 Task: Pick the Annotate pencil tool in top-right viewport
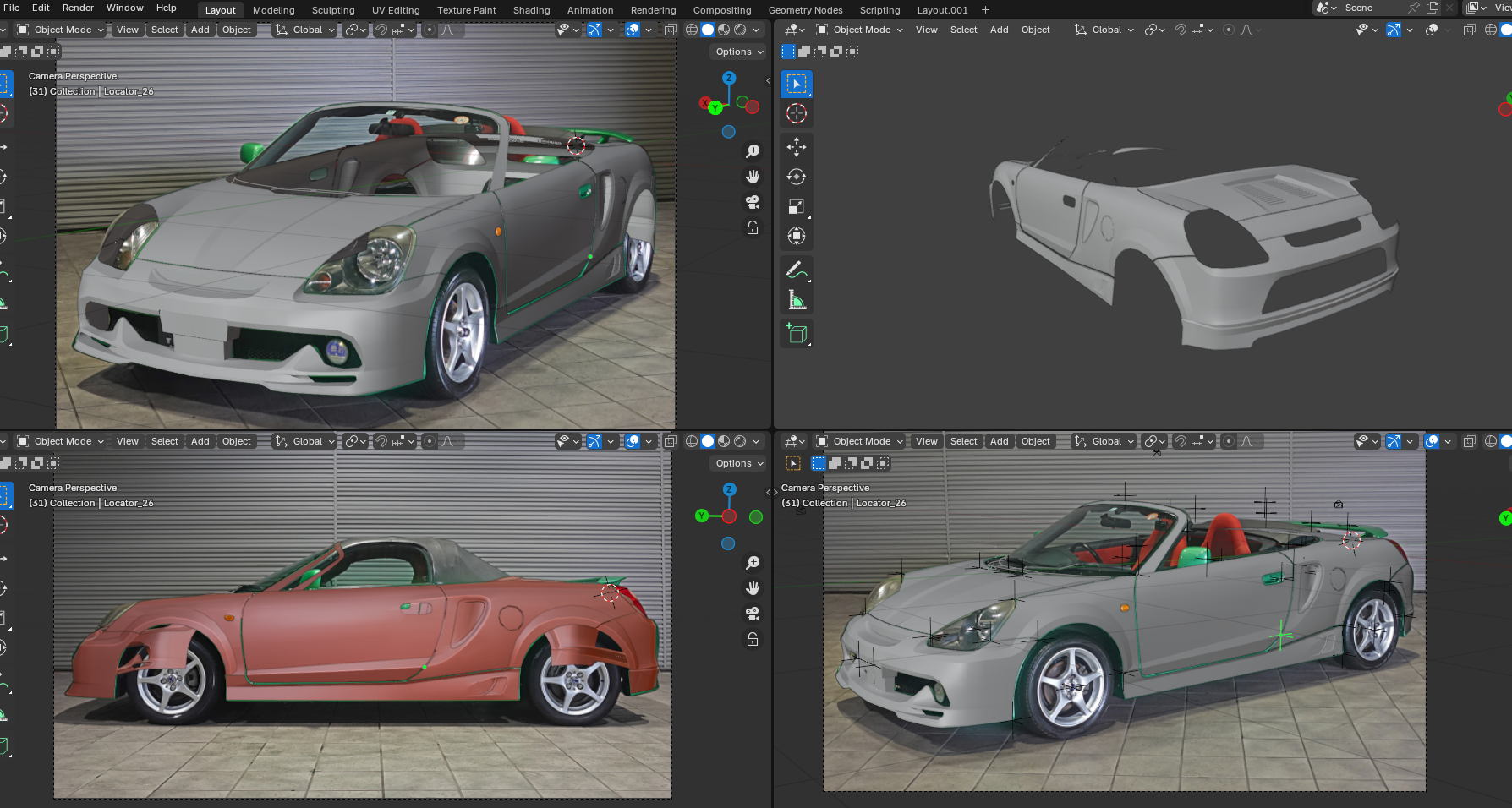pyautogui.click(x=796, y=270)
